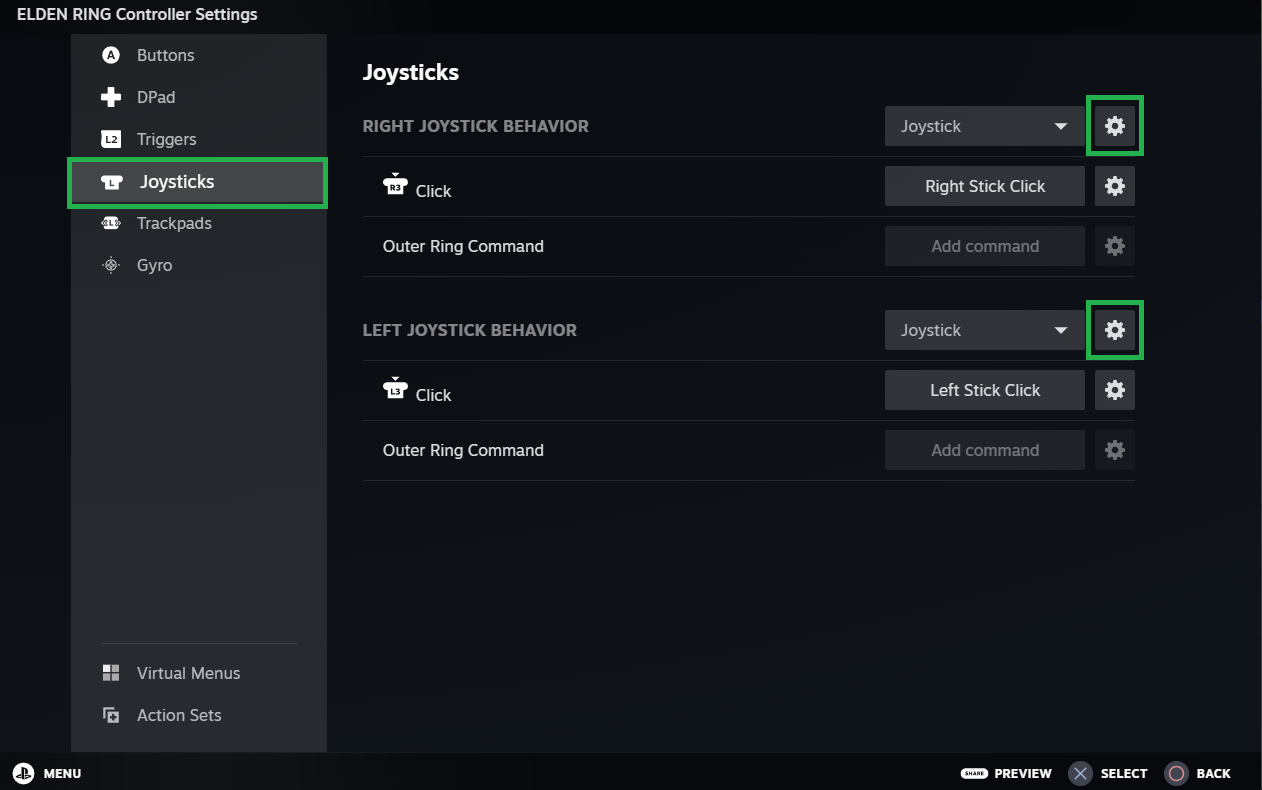
Task: Click the circle BACK button icon
Action: 1176,773
